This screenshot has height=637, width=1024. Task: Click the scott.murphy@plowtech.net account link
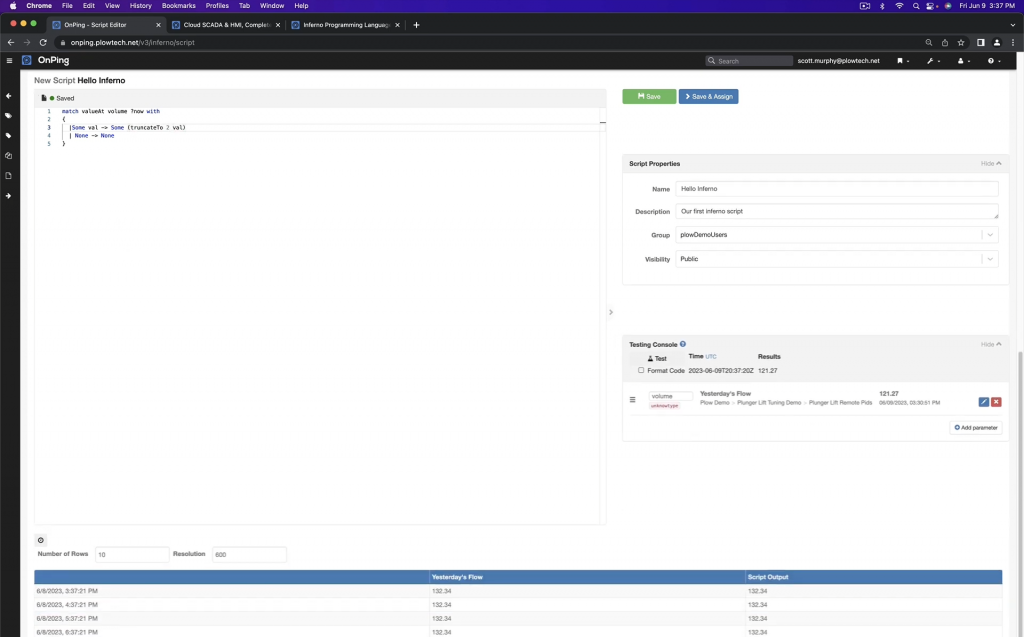point(838,61)
